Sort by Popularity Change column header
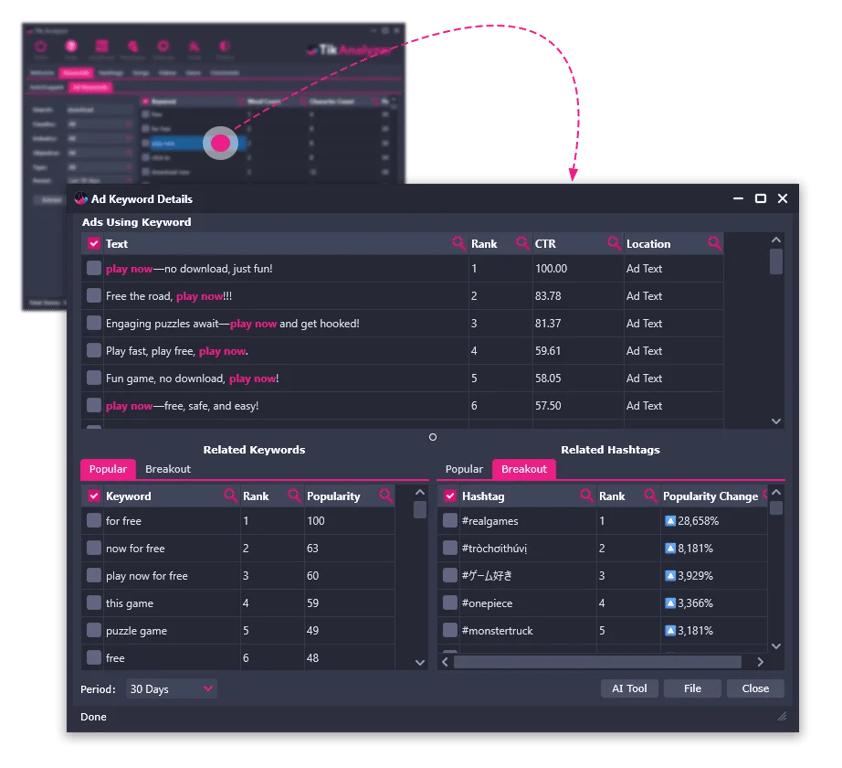 point(710,496)
